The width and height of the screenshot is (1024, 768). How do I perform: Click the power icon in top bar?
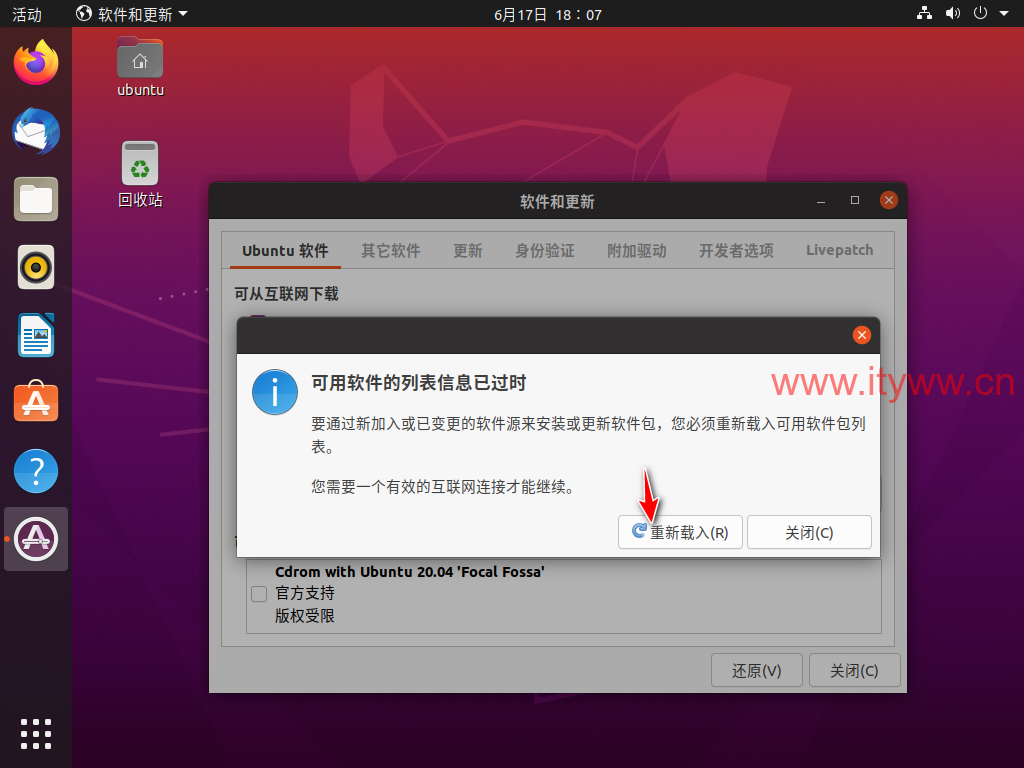coord(980,13)
